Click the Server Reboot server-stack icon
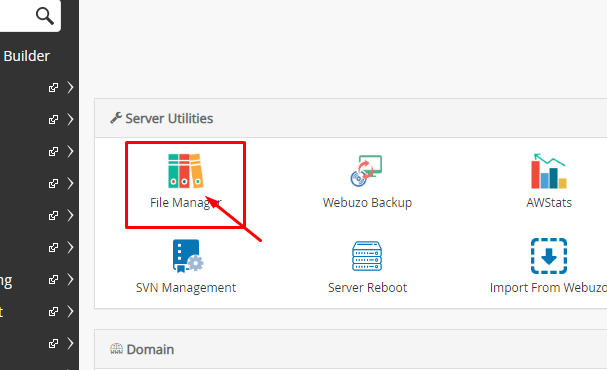This screenshot has height=370, width=607. pyautogui.click(x=367, y=256)
